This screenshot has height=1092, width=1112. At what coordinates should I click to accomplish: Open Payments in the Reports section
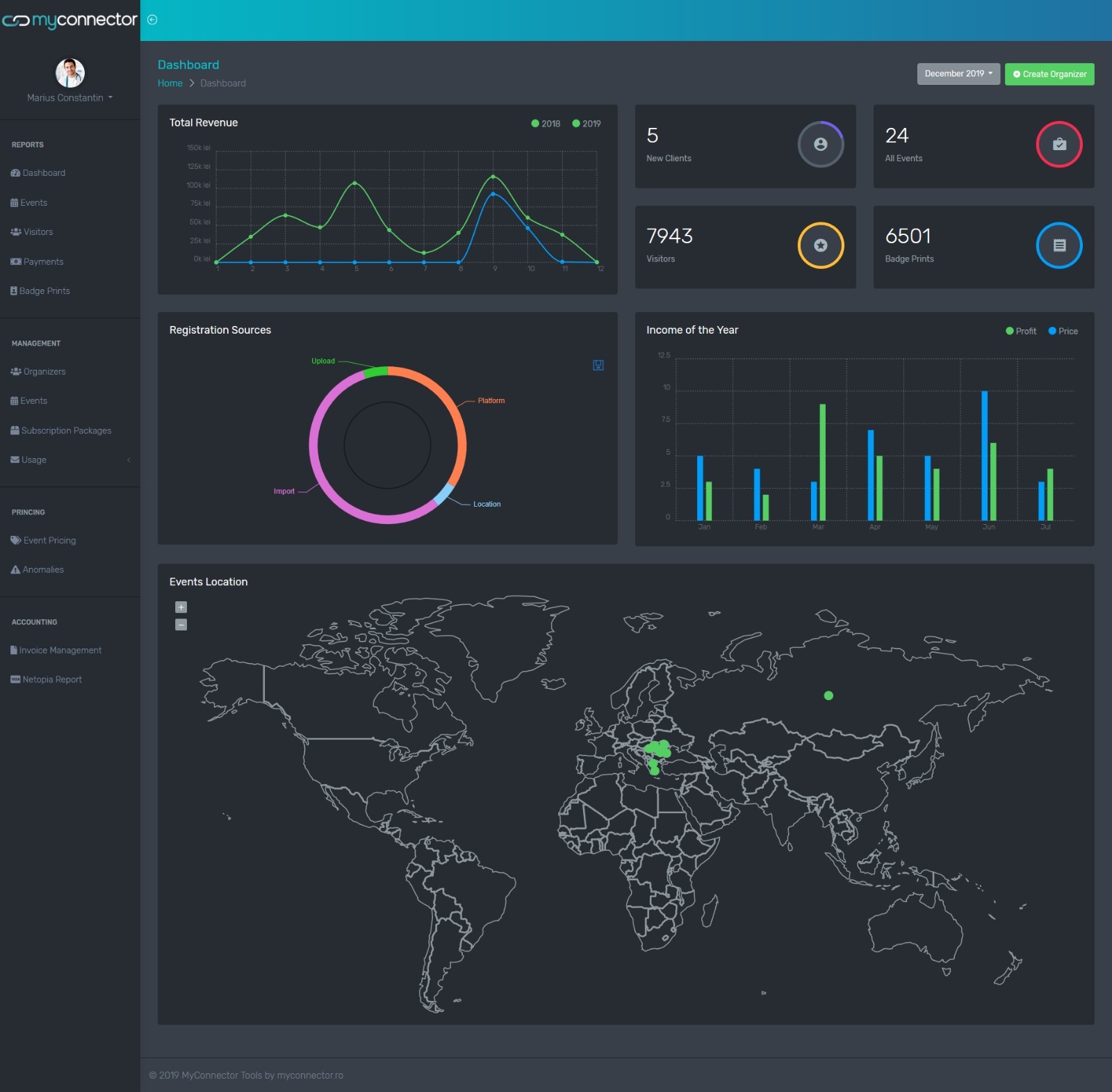tap(43, 262)
